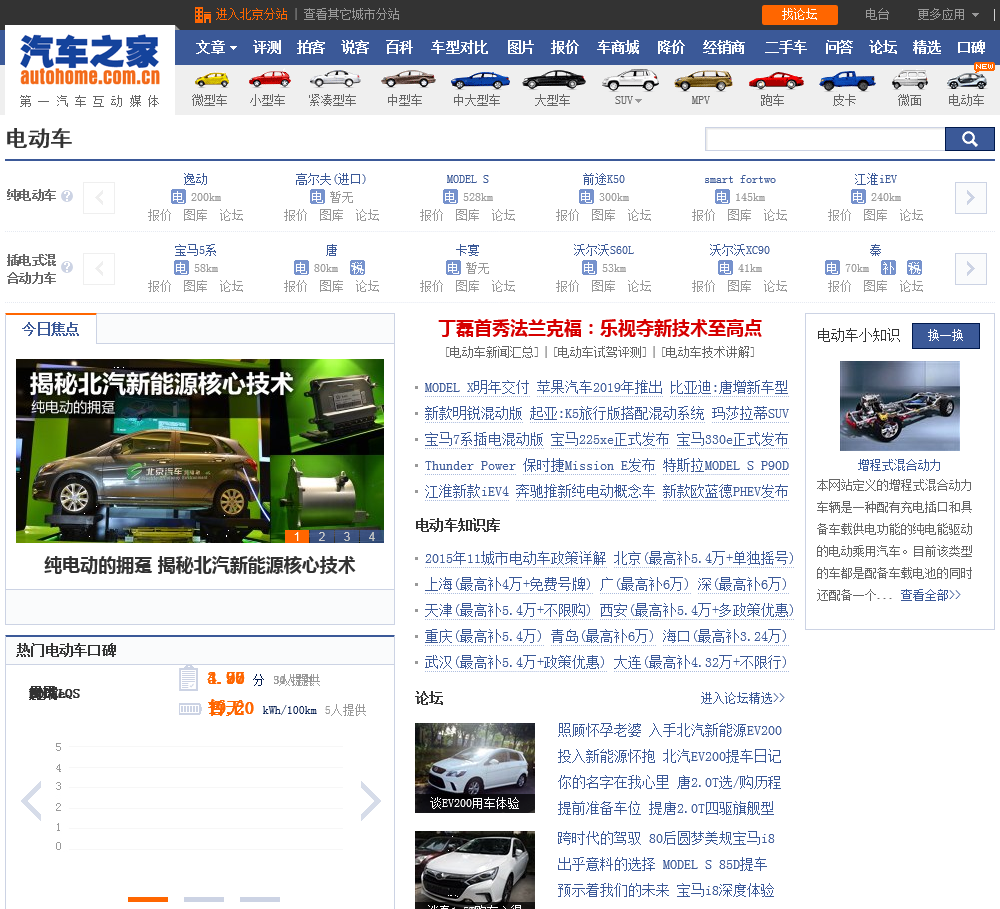Open 苹果汽车2019年推出 news link

599,387
